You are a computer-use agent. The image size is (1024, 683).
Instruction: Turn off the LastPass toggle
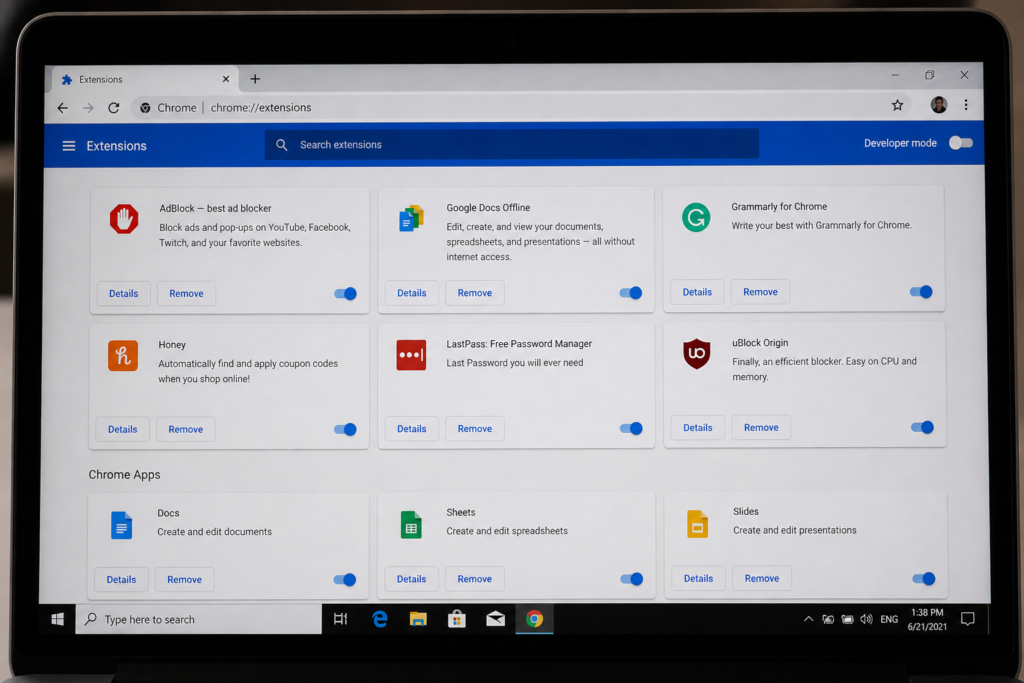[x=632, y=429]
